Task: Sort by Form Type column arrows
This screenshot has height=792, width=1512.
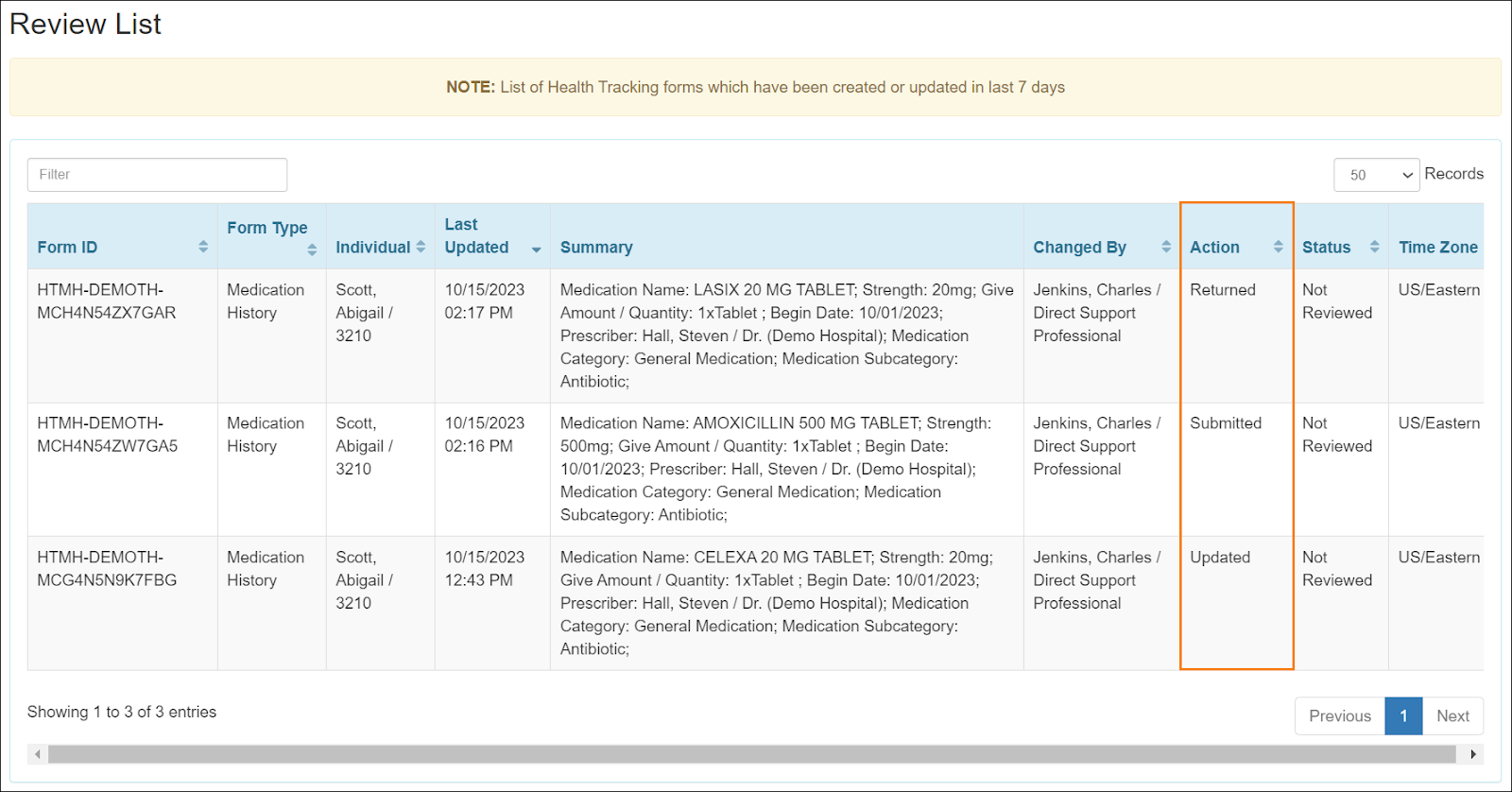Action: [x=312, y=250]
